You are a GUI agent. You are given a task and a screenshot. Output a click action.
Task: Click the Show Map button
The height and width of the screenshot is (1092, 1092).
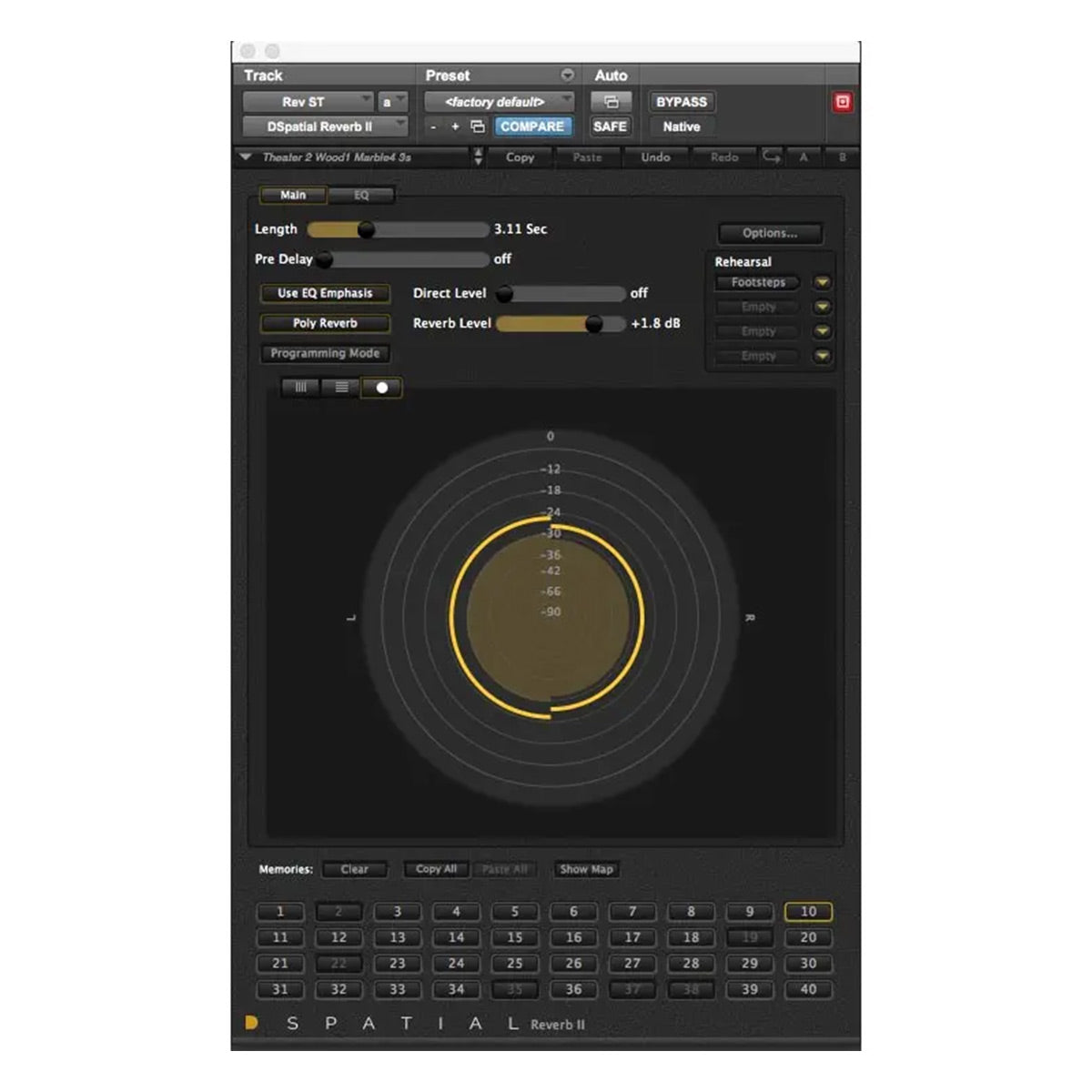click(587, 869)
